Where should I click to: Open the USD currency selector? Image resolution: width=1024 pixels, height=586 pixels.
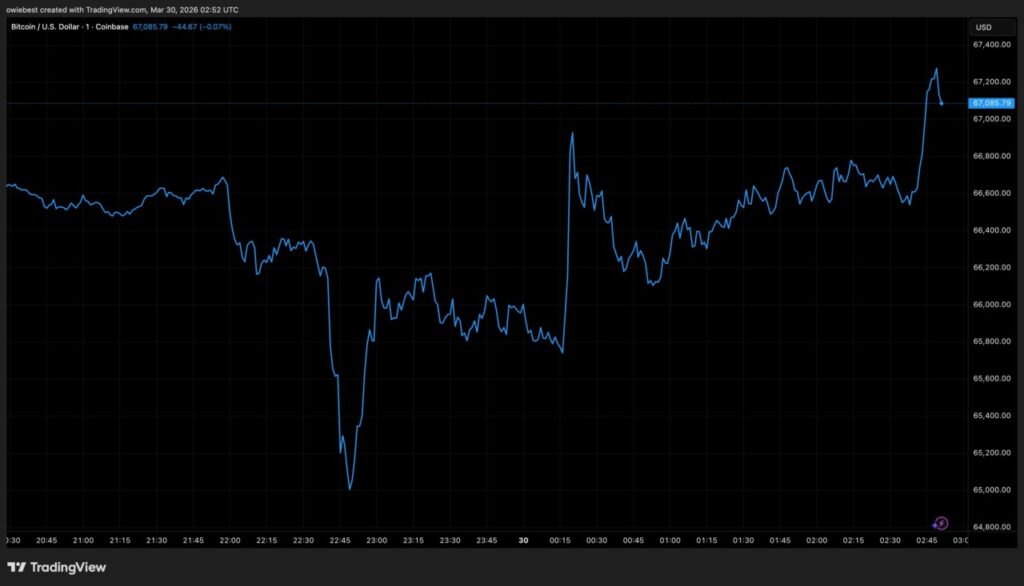coord(982,27)
